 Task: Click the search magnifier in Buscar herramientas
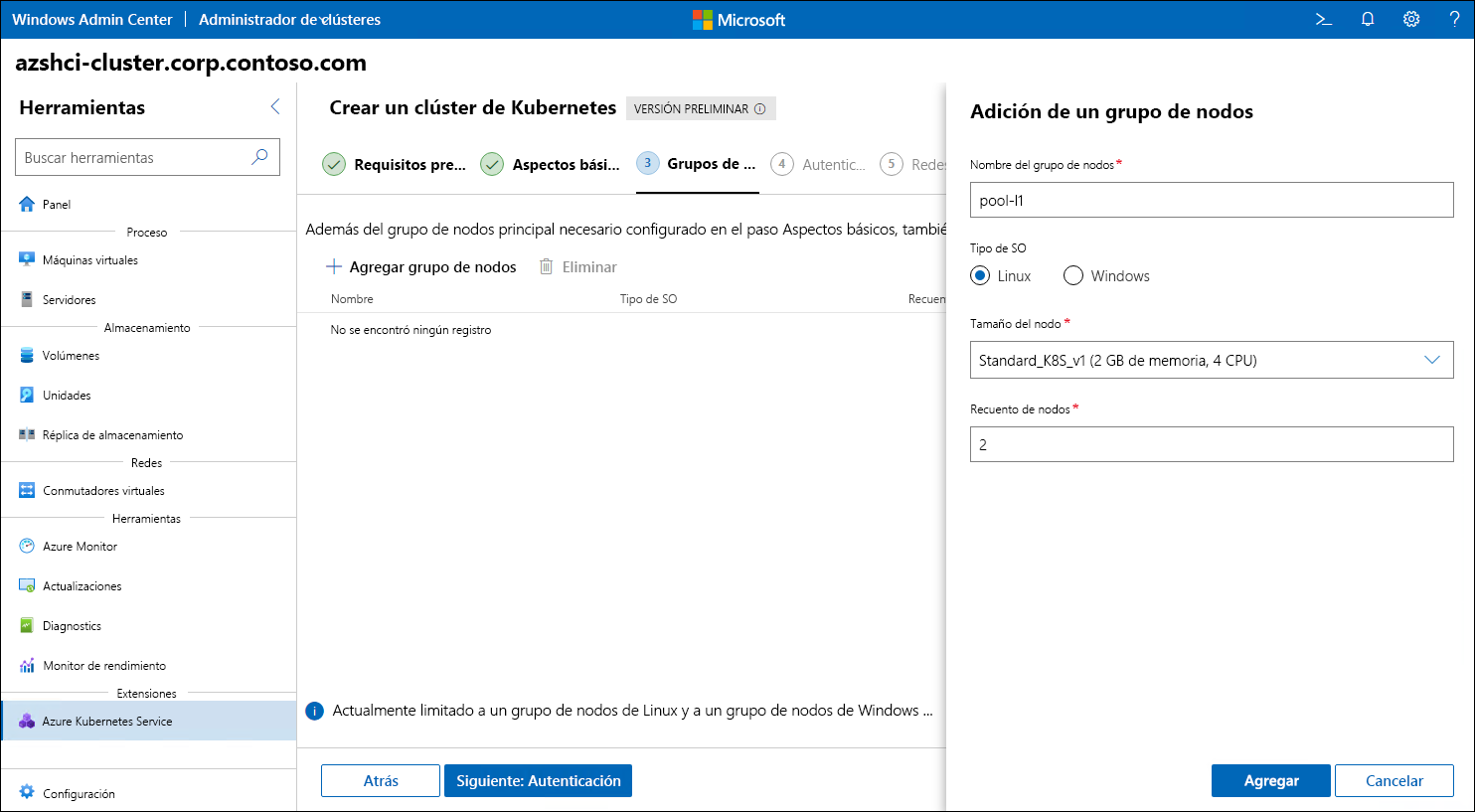(x=259, y=157)
